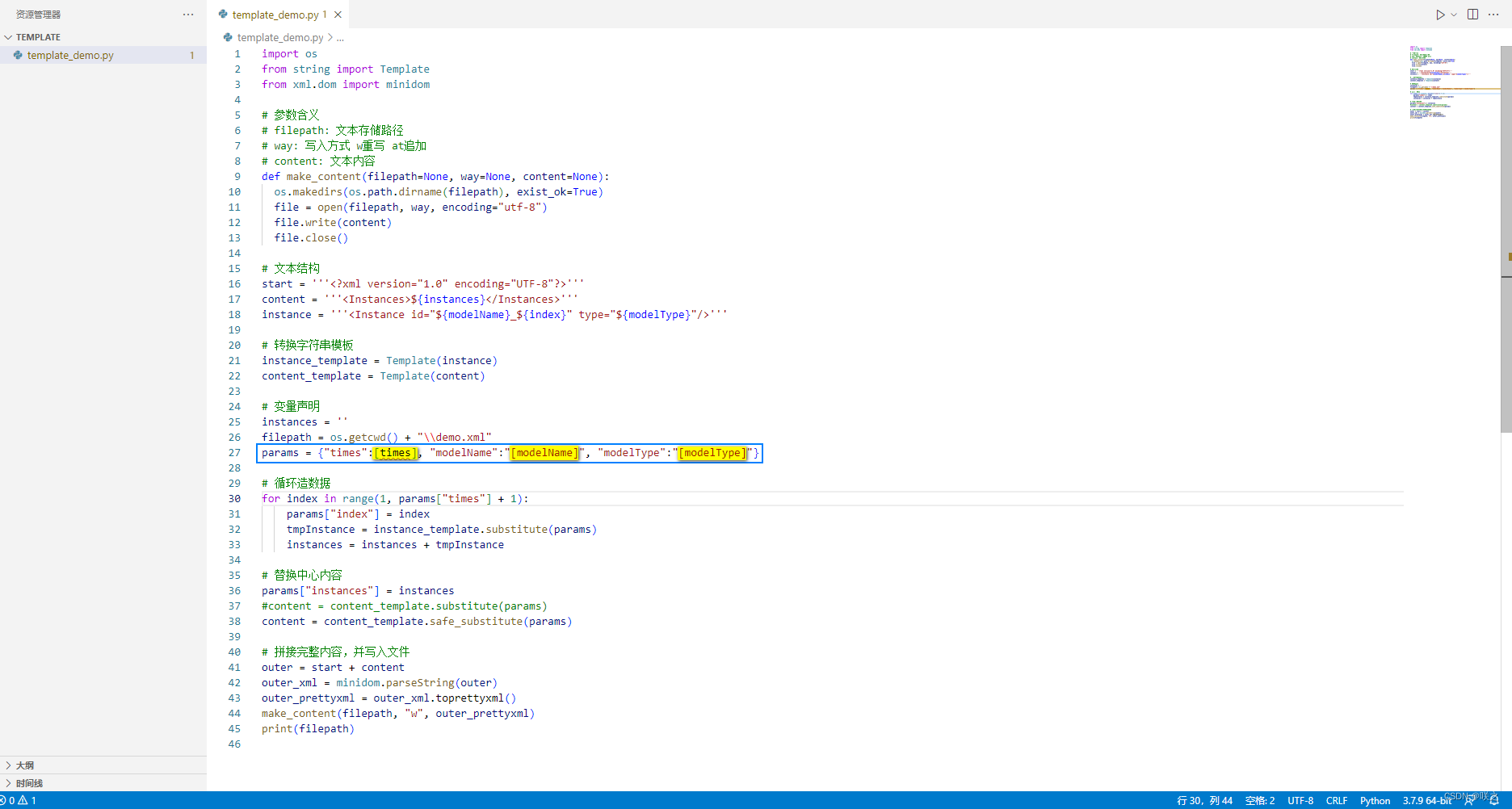Click the 'file.close()' line
1512x809 pixels.
click(311, 237)
